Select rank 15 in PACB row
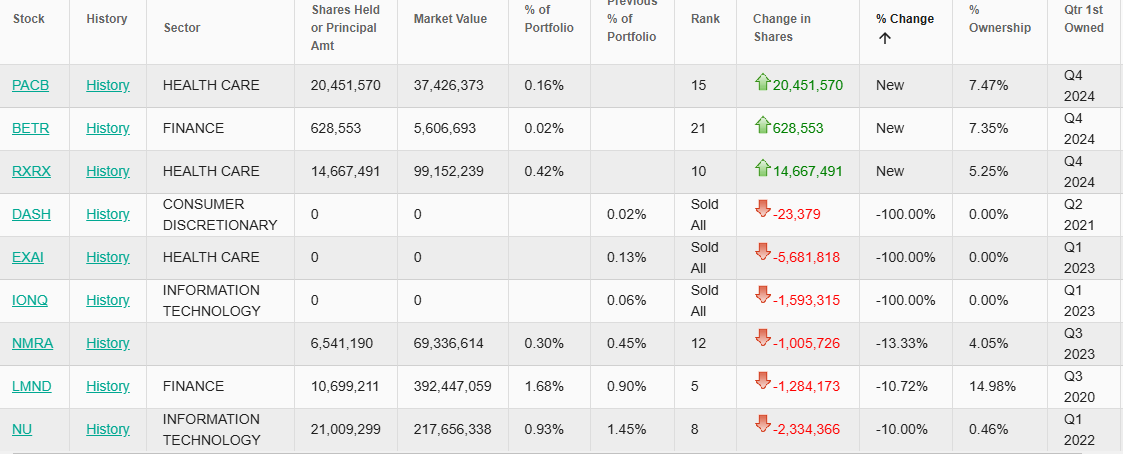Screen dimensions: 1123x454 [x=698, y=85]
